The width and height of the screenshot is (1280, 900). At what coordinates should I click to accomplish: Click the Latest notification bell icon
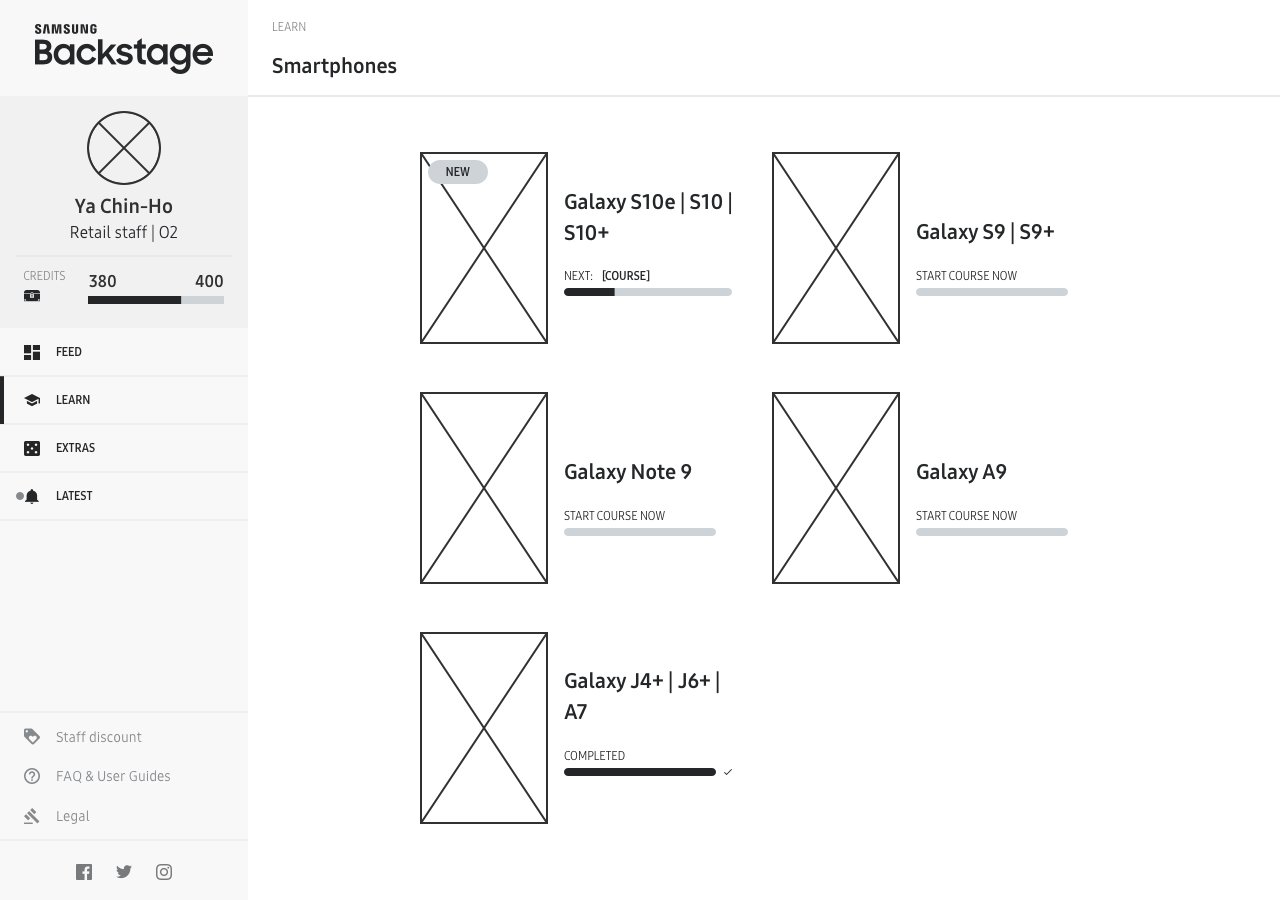32,496
